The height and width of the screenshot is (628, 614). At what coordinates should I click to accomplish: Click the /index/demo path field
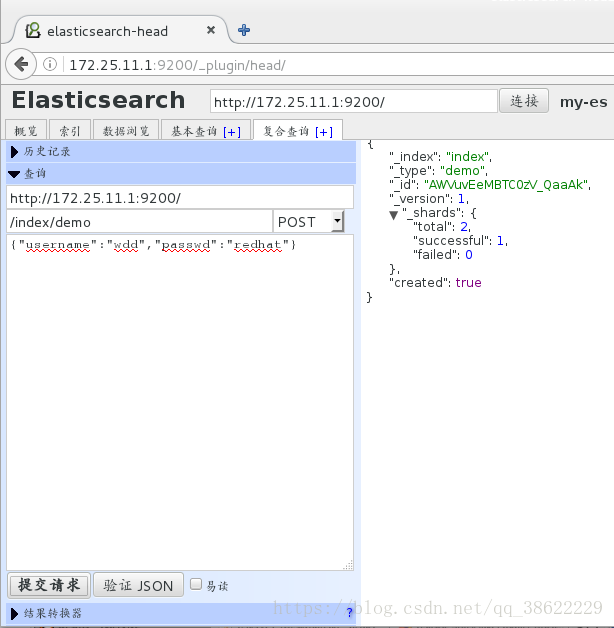139,221
